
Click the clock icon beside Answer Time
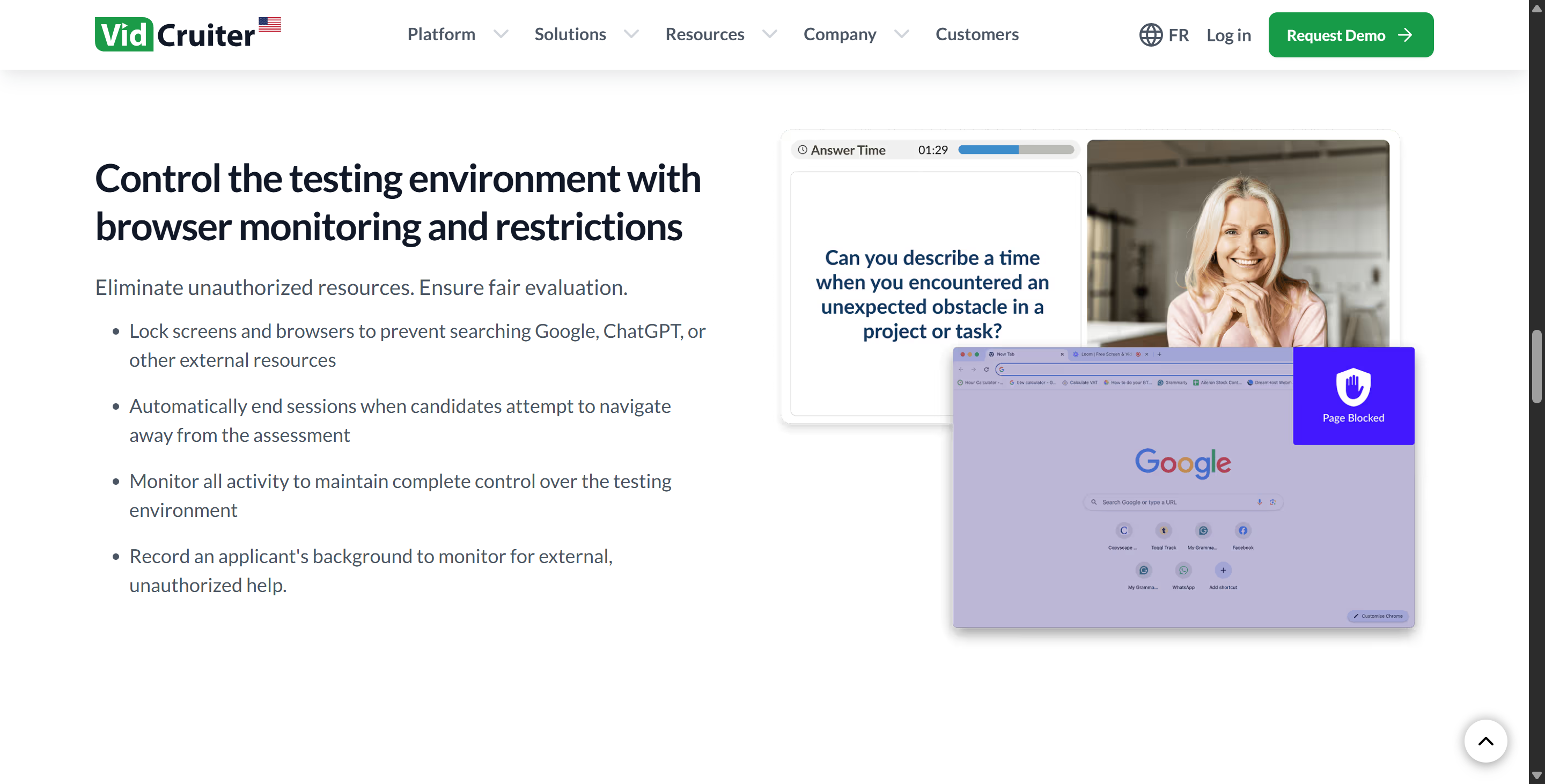click(x=803, y=150)
